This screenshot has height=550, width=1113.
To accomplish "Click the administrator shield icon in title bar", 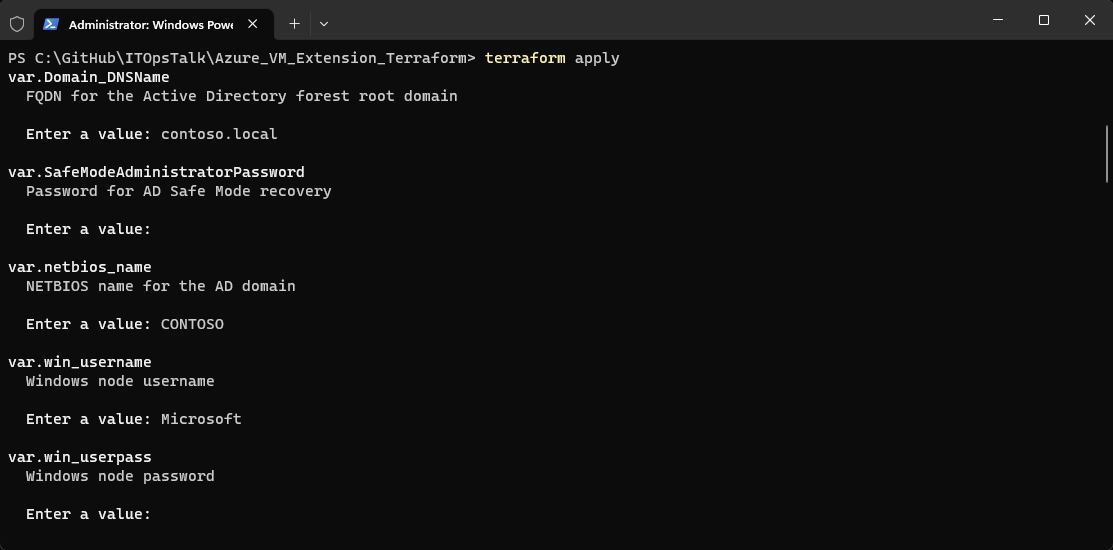I will (x=17, y=23).
